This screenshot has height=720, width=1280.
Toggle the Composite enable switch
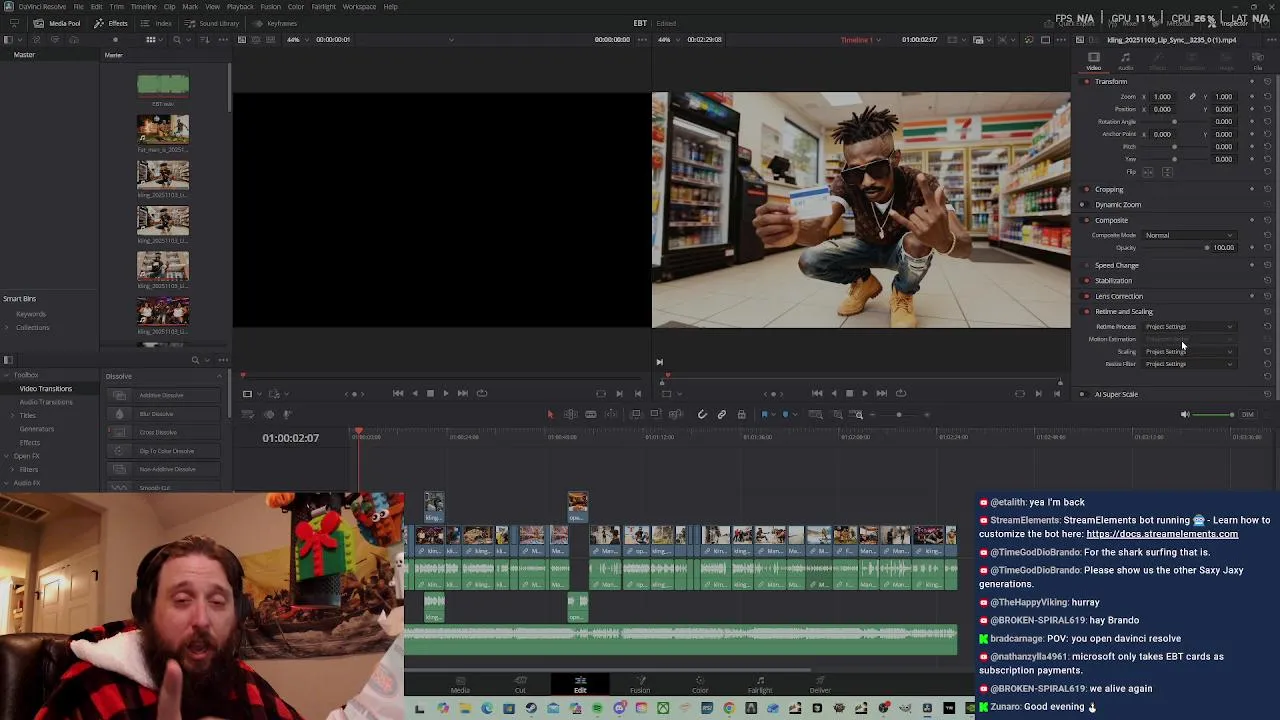pos(1087,220)
